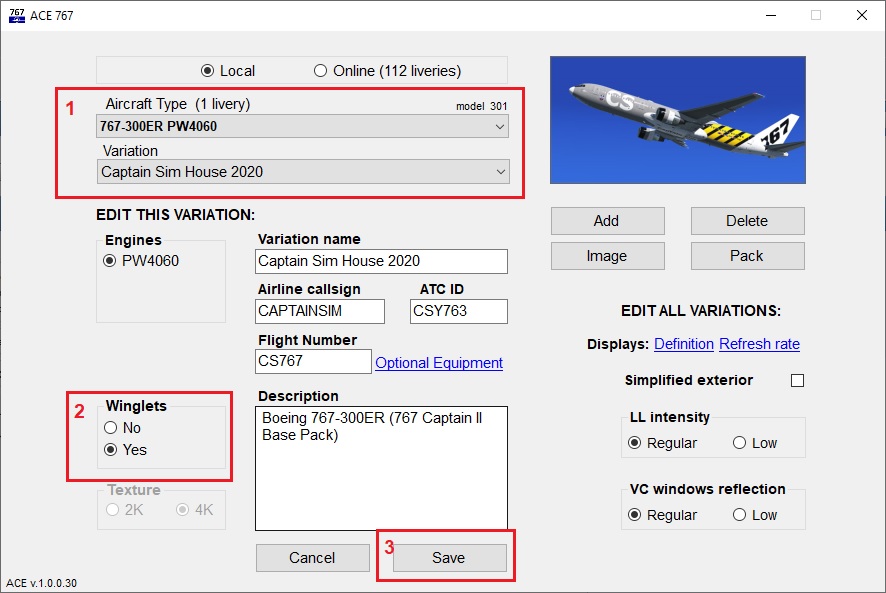This screenshot has width=886, height=593.
Task: Click the 767 livery preview image
Action: pyautogui.click(x=677, y=120)
